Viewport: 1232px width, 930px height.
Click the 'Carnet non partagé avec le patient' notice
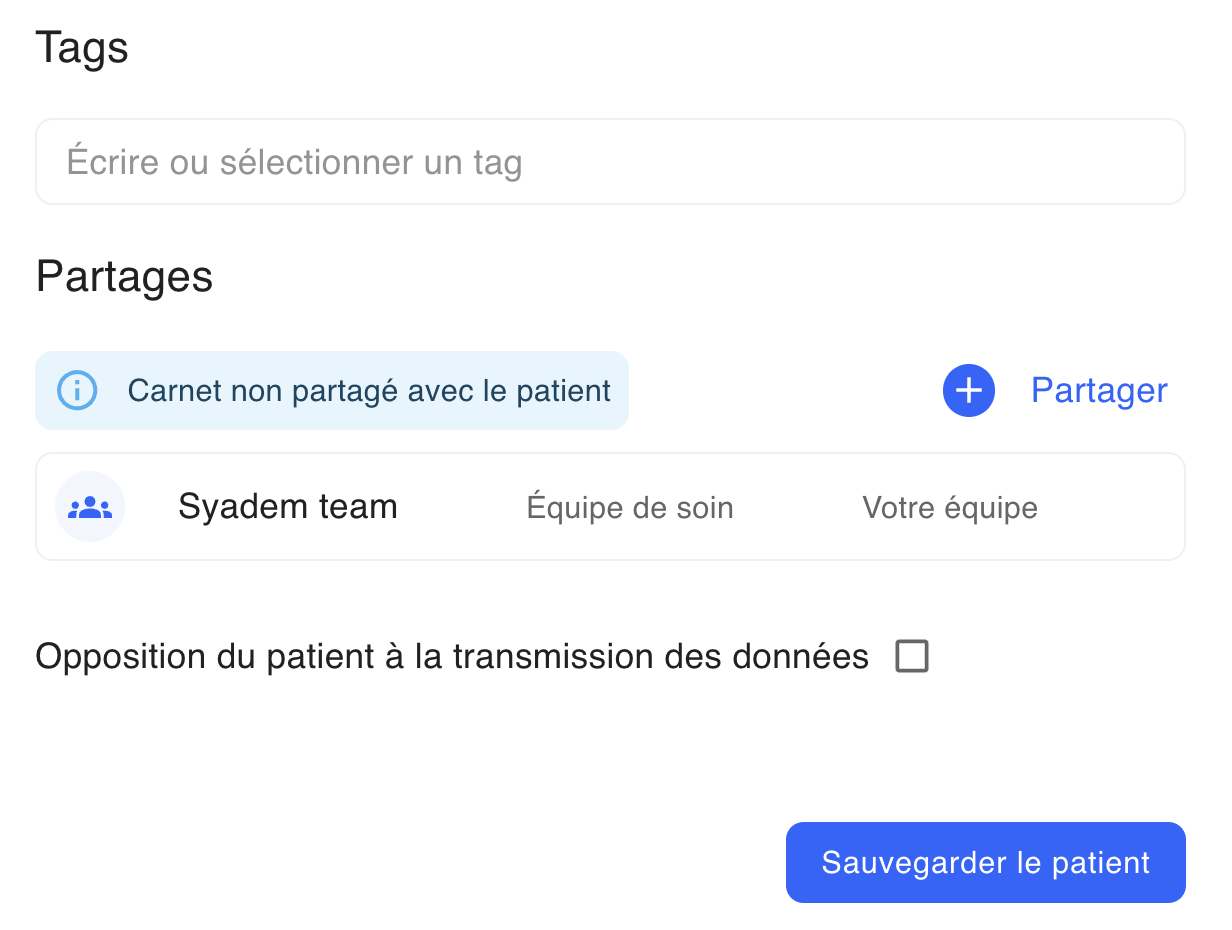click(369, 390)
